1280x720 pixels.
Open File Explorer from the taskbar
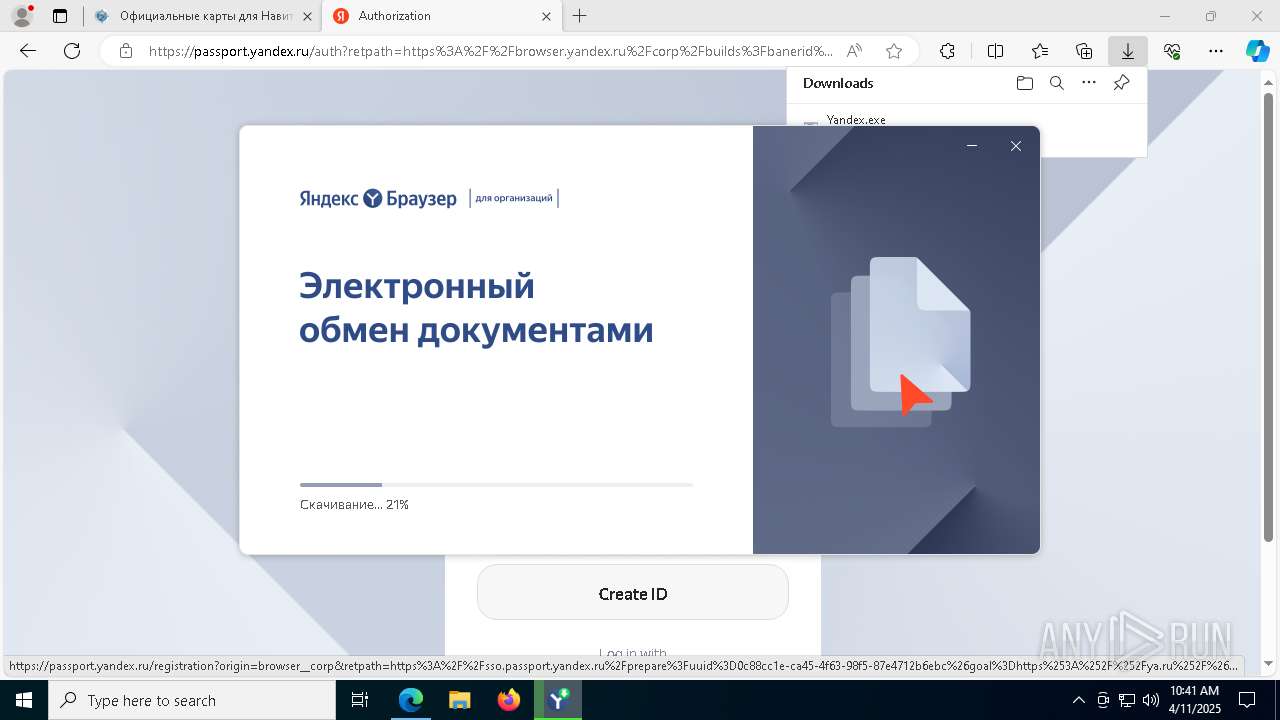coord(460,700)
